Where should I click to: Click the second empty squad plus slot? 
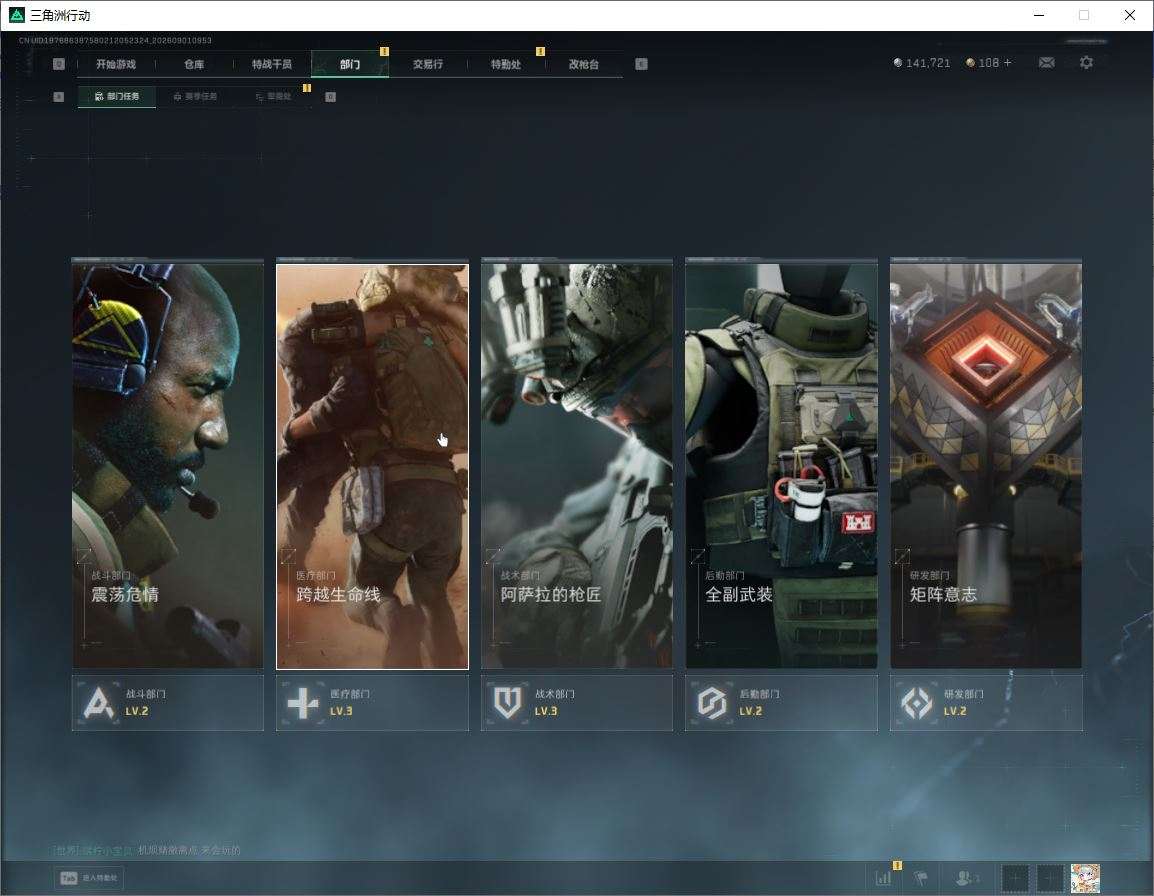pos(1050,878)
